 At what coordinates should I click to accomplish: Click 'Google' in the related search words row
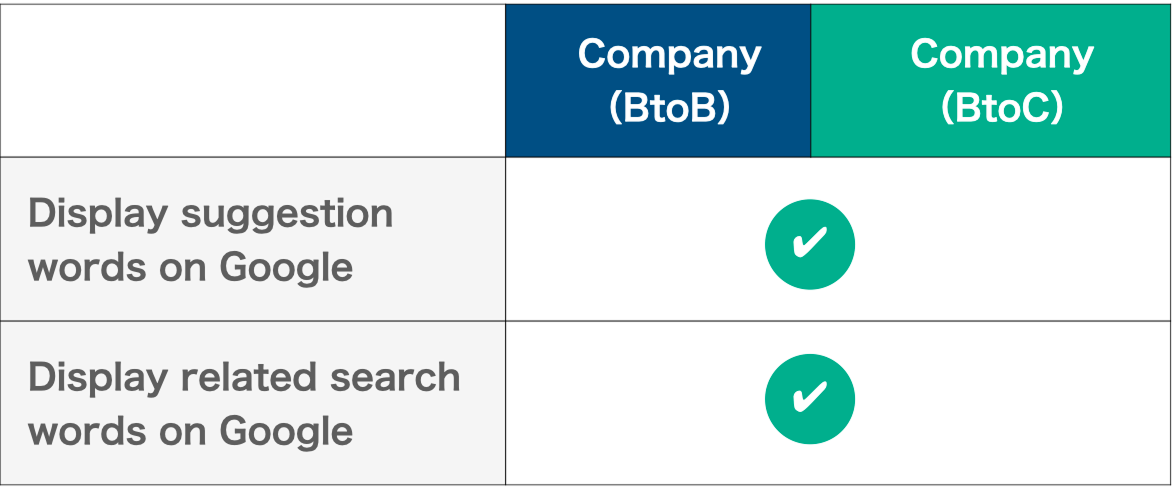(286, 431)
